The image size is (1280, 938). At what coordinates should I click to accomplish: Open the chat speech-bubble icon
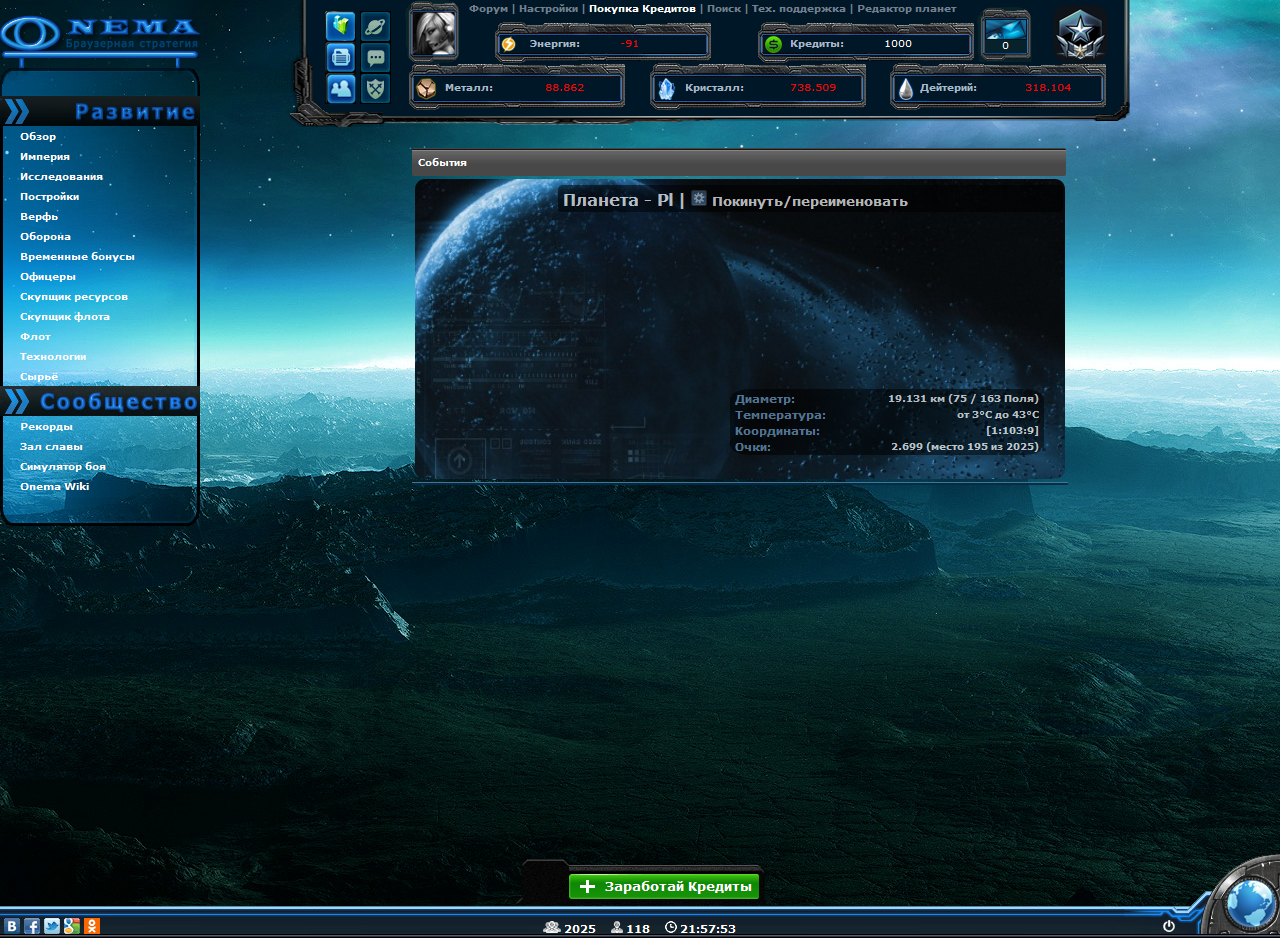coord(375,58)
